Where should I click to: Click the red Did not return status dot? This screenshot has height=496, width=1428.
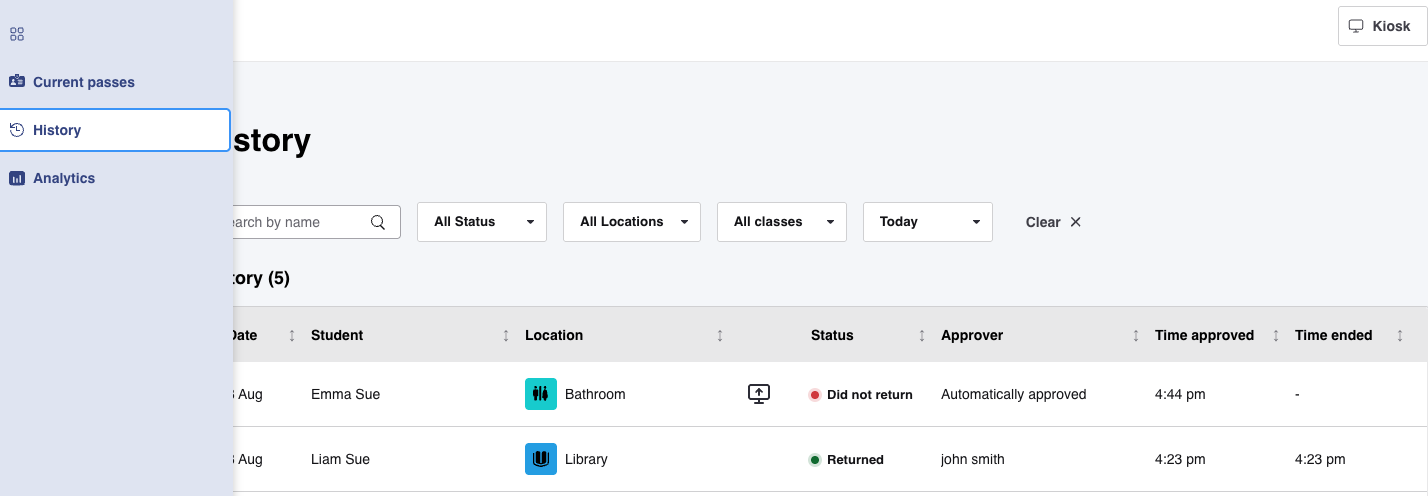(815, 395)
